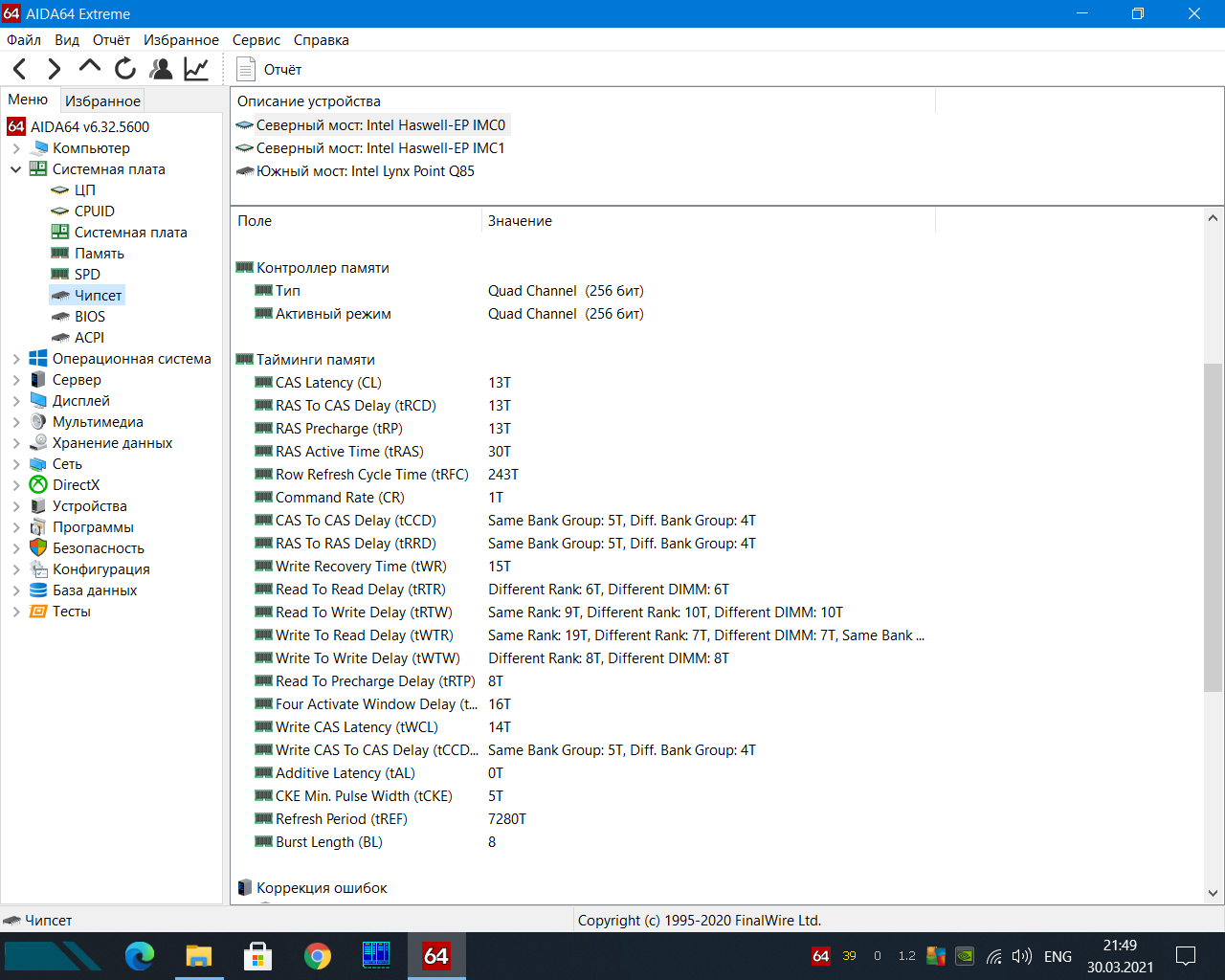Screen dimensions: 1225x980
Task: Expand the Операционная система node
Action: point(16,359)
